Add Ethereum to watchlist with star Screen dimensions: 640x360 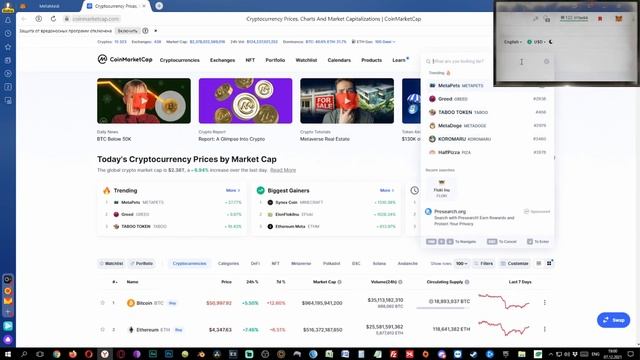tap(102, 329)
